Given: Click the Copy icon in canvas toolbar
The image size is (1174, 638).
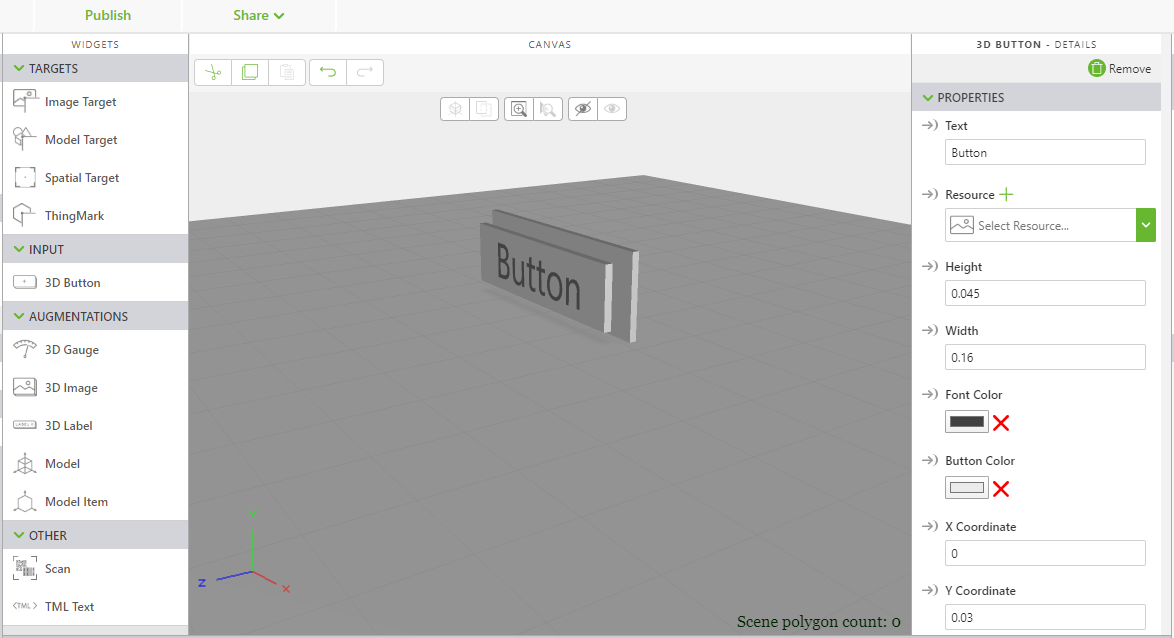Looking at the screenshot, I should coord(249,71).
